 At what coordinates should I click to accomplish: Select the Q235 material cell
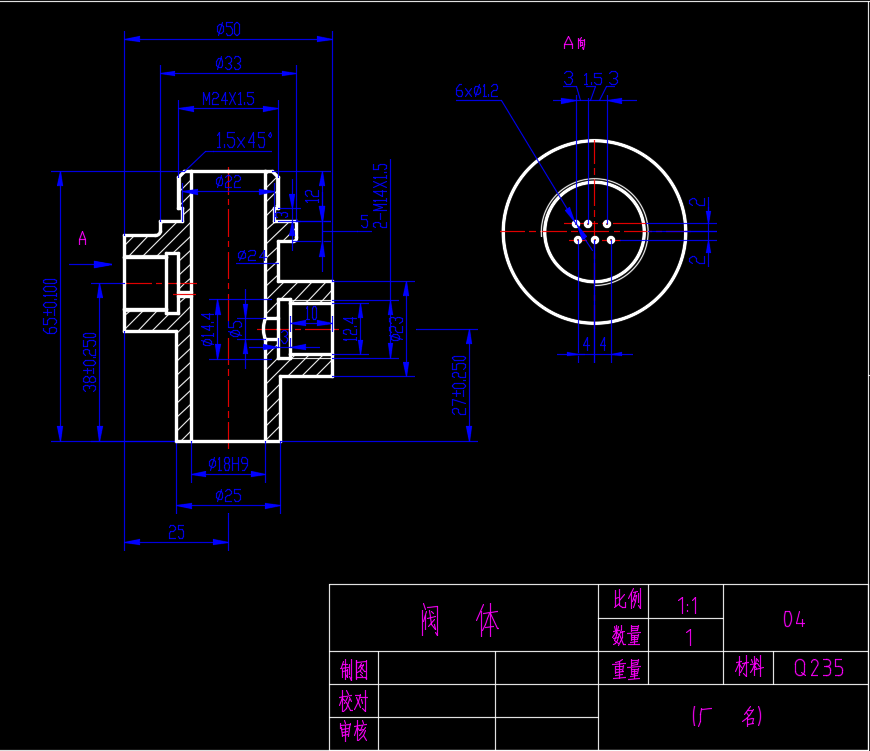821,668
